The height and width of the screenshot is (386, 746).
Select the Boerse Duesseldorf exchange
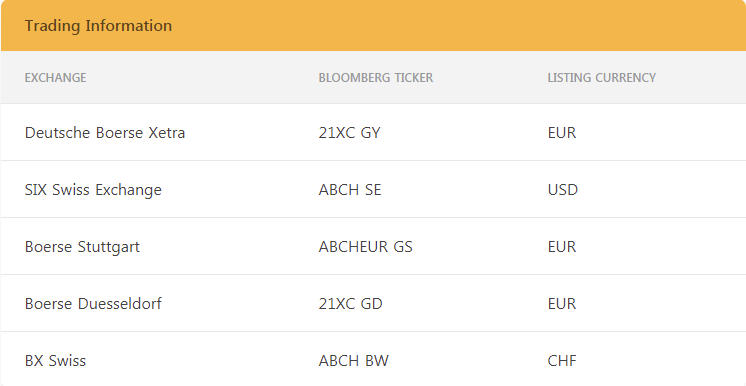pyautogui.click(x=93, y=304)
